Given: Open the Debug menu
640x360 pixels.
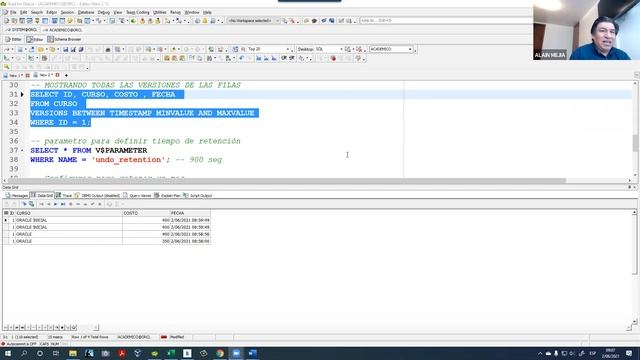Looking at the screenshot, I should tap(104, 12).
